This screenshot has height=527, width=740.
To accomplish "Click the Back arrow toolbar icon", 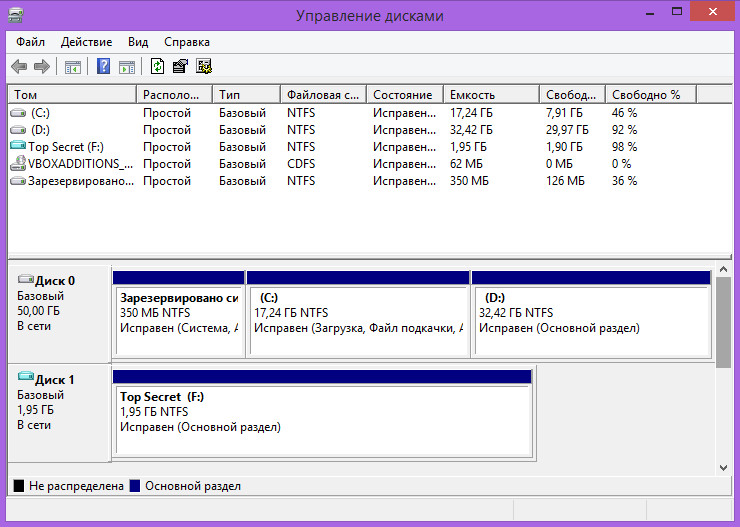I will click(19, 67).
